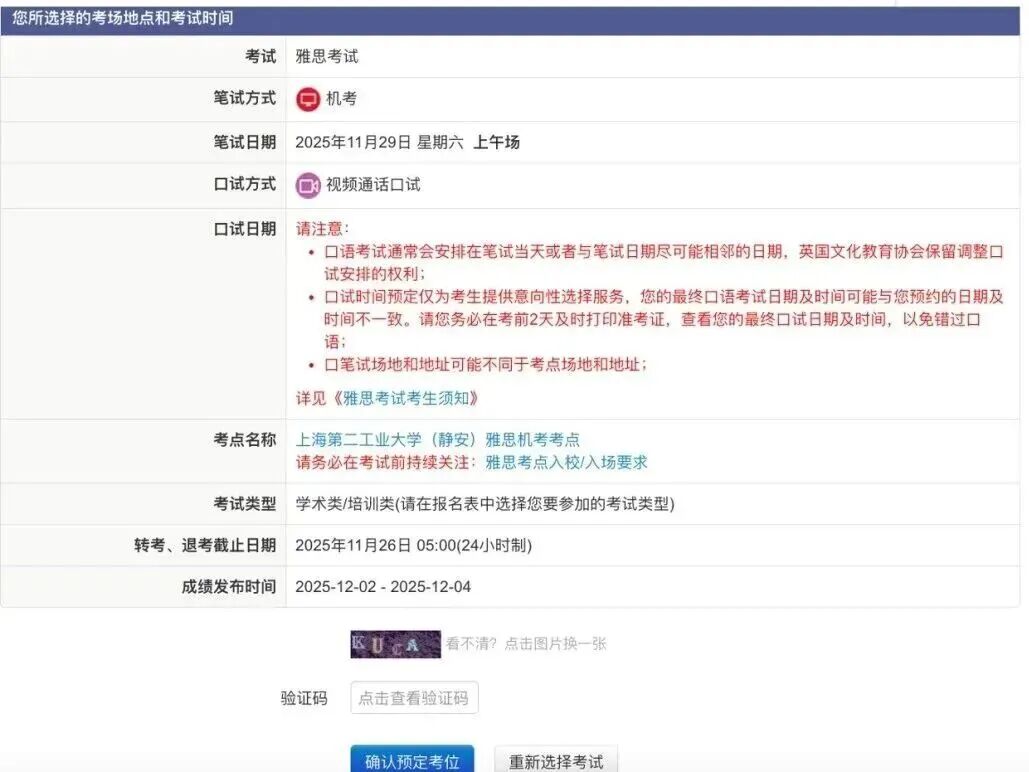
Task: Click the 雅思考试 exam name text
Action: tap(327, 56)
